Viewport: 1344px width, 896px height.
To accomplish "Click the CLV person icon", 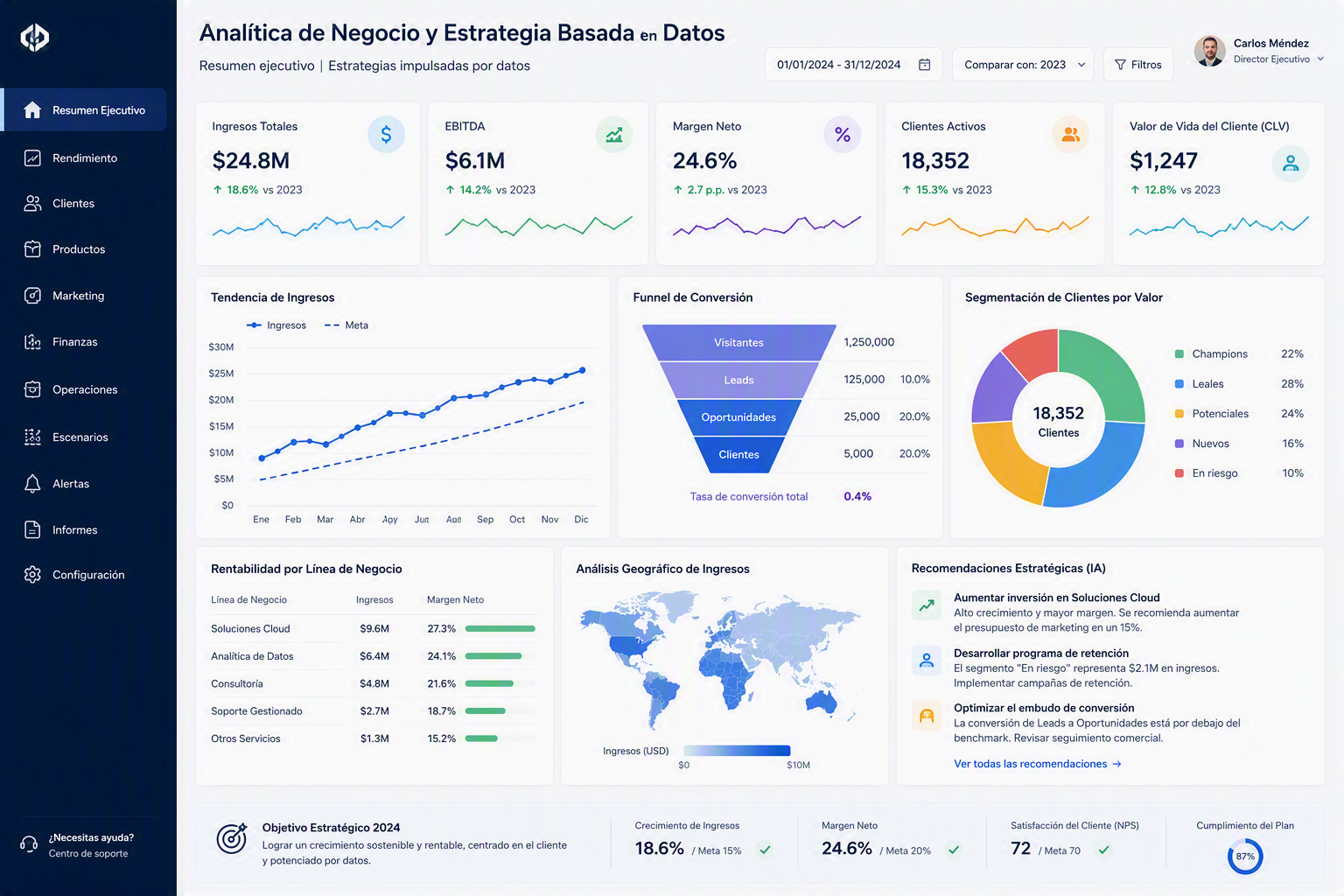I will (x=1291, y=164).
